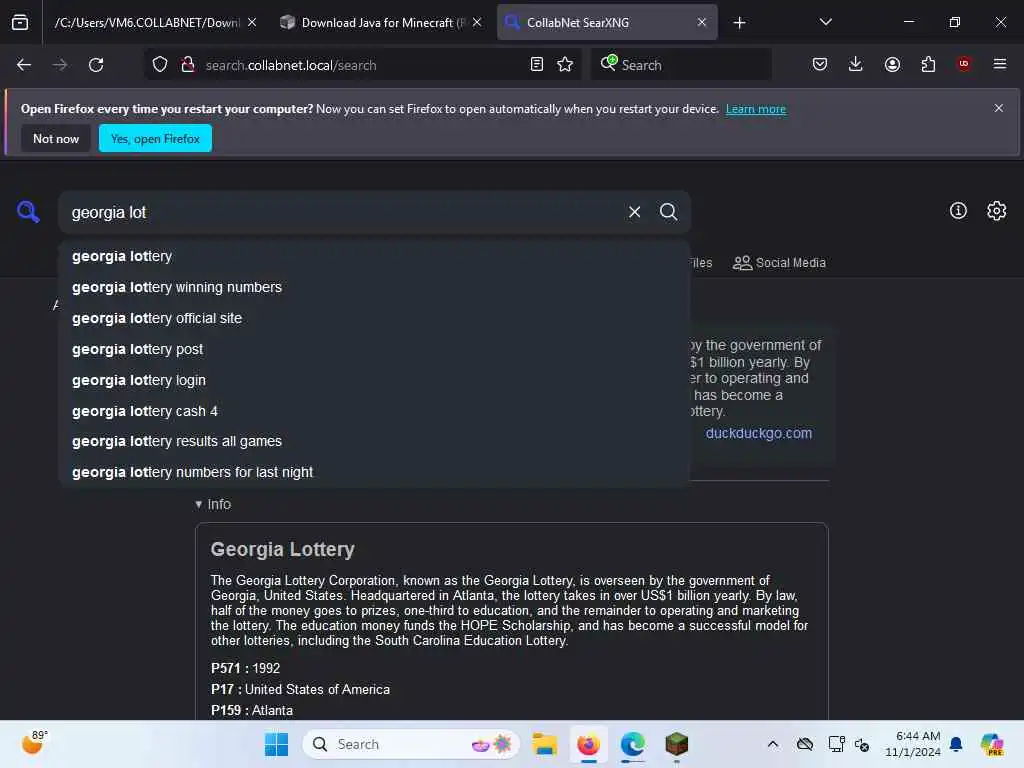
Task: Choose suggestion georgia lottery winning numbers
Action: (374, 287)
